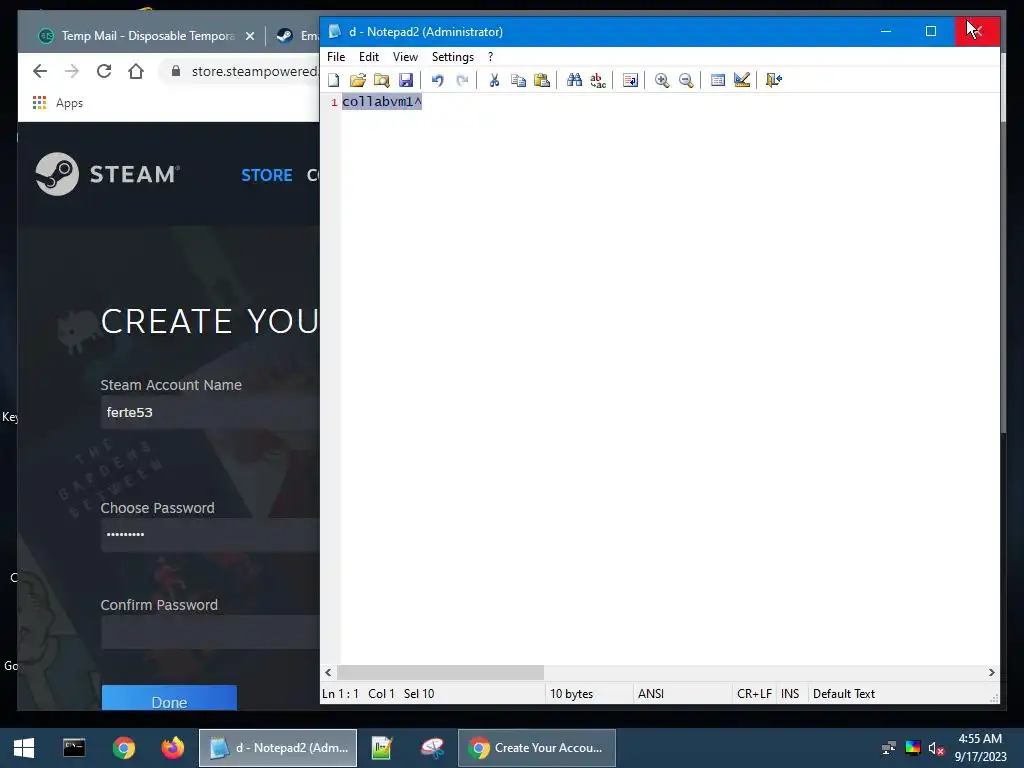Open Replace with the abc icon

598,80
